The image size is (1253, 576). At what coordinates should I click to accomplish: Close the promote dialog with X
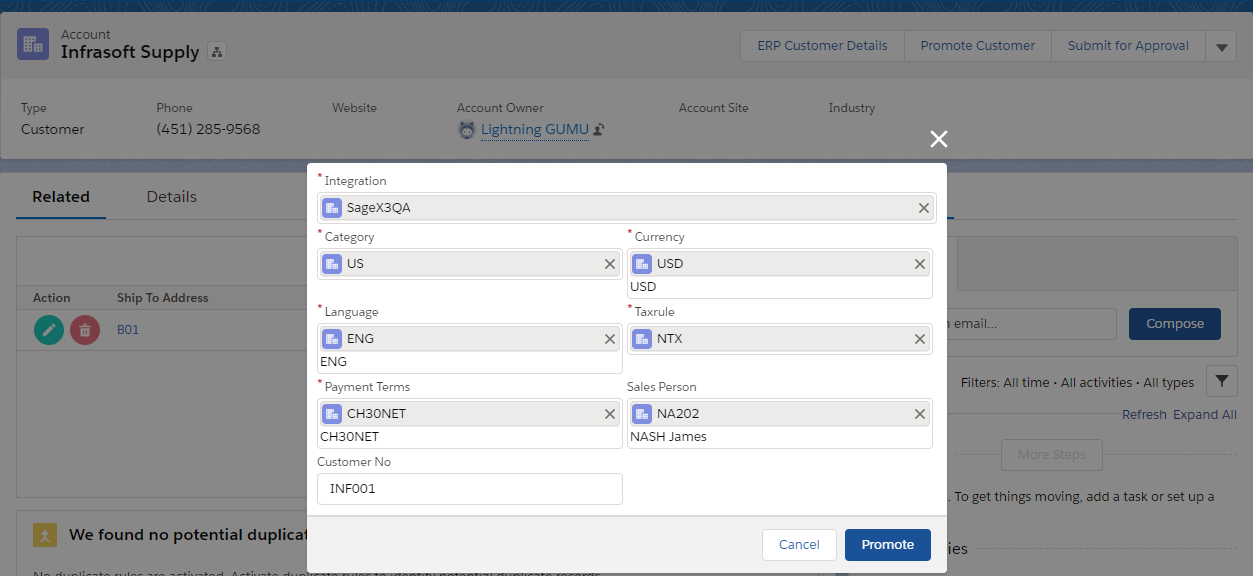pos(938,139)
